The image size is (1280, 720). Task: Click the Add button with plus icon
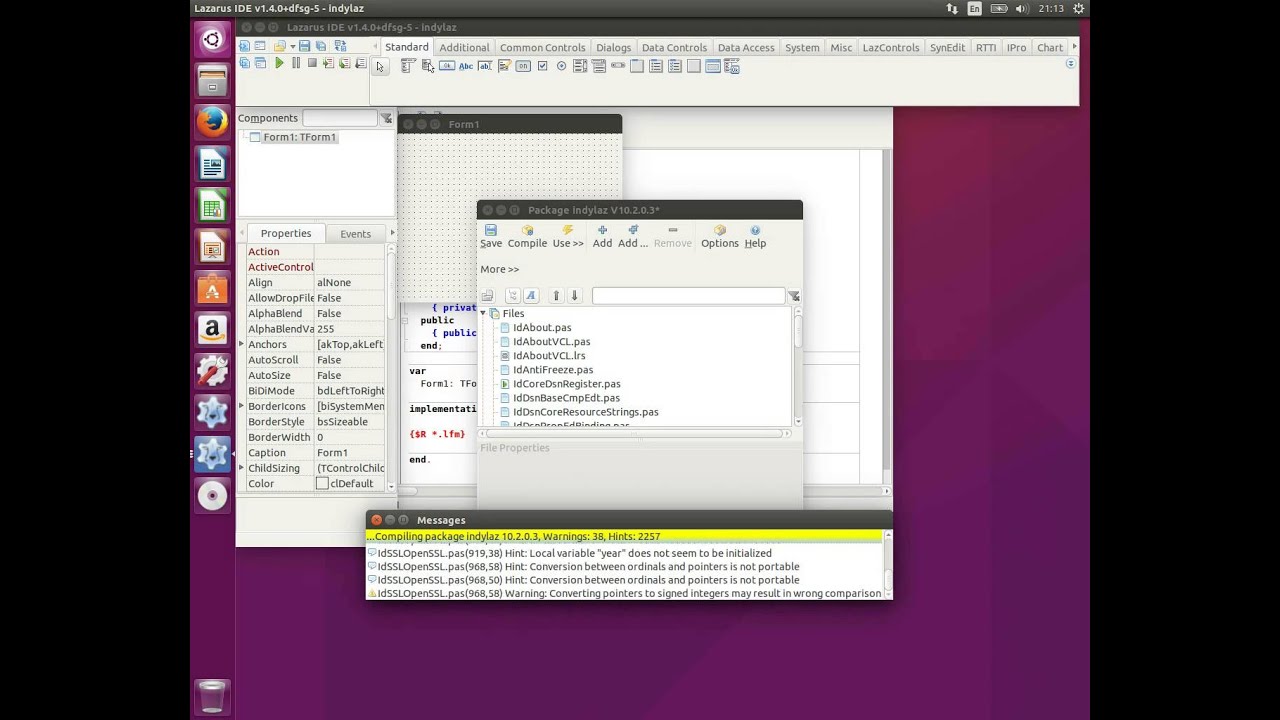pos(602,236)
